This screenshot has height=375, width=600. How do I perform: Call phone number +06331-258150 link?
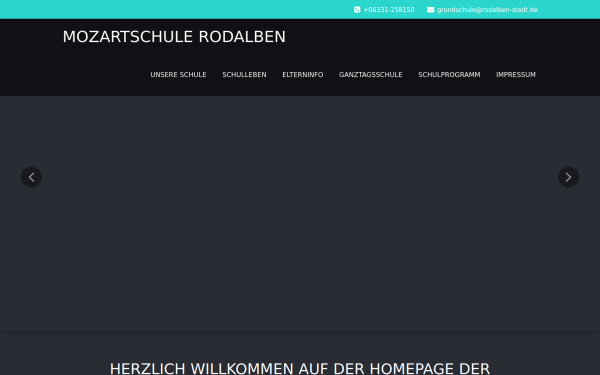[389, 10]
